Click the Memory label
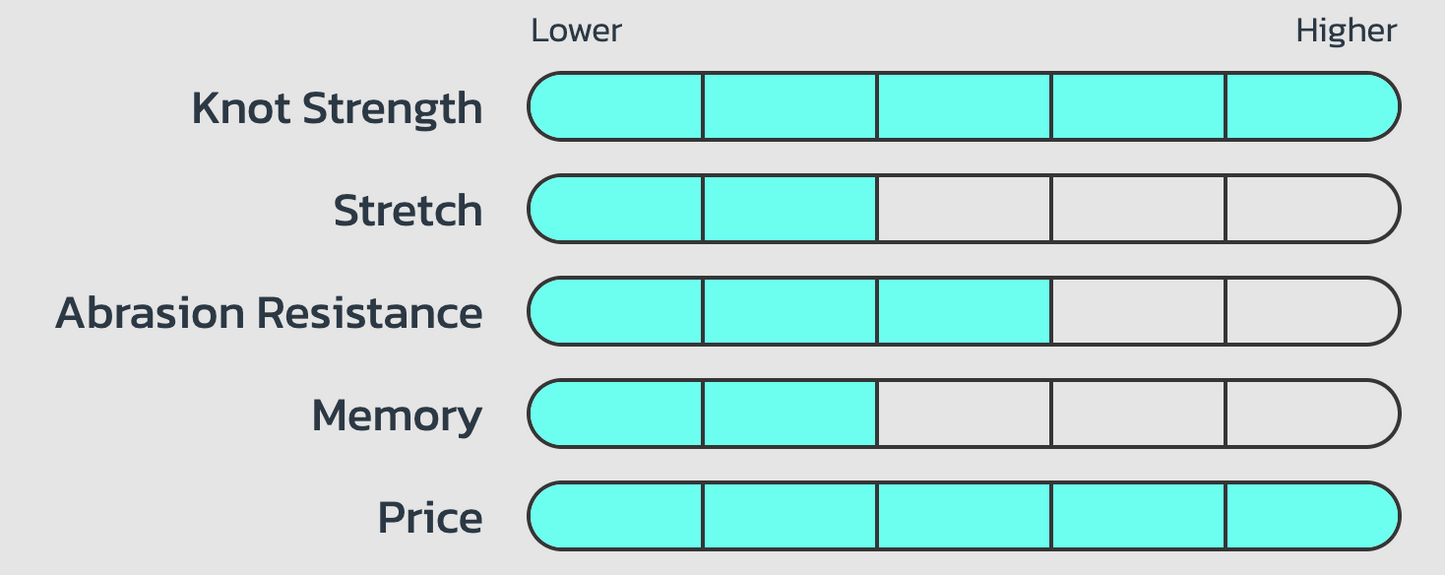This screenshot has width=1445, height=575. 397,416
